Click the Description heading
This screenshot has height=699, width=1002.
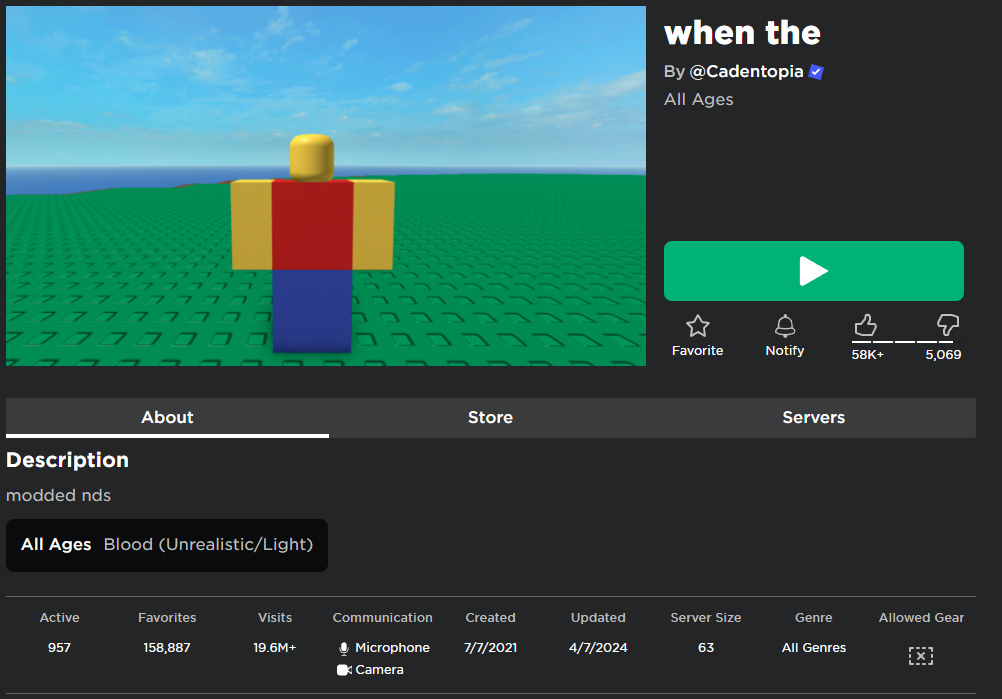[67, 460]
